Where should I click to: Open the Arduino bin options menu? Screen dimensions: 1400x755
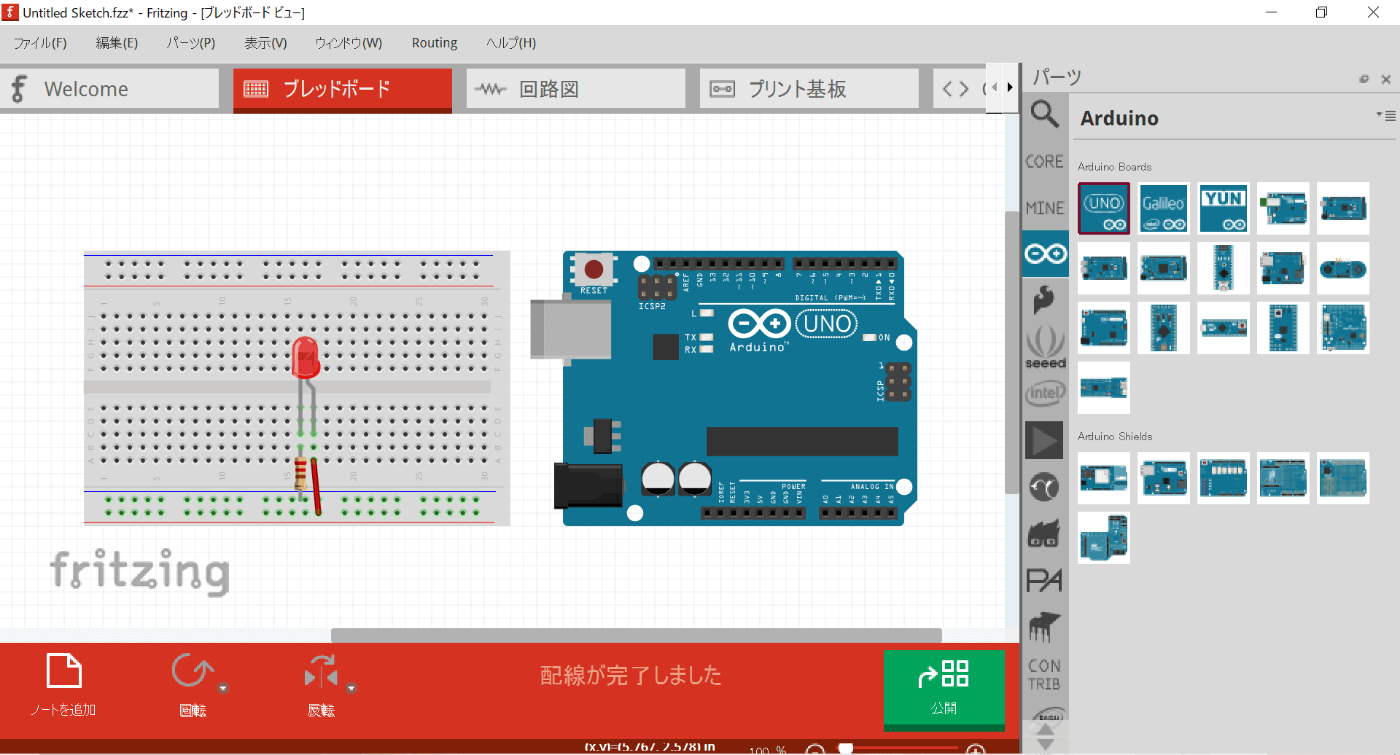point(1386,116)
